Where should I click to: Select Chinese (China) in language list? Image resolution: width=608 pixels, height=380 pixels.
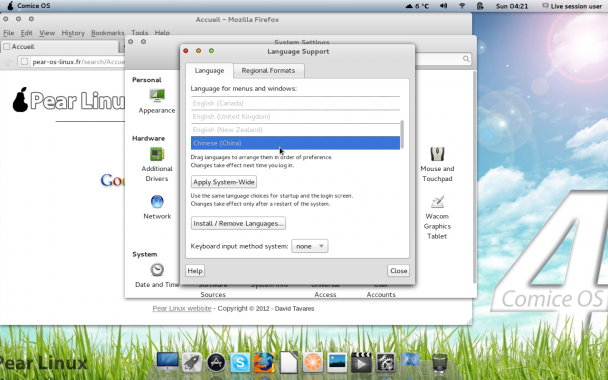coord(295,143)
